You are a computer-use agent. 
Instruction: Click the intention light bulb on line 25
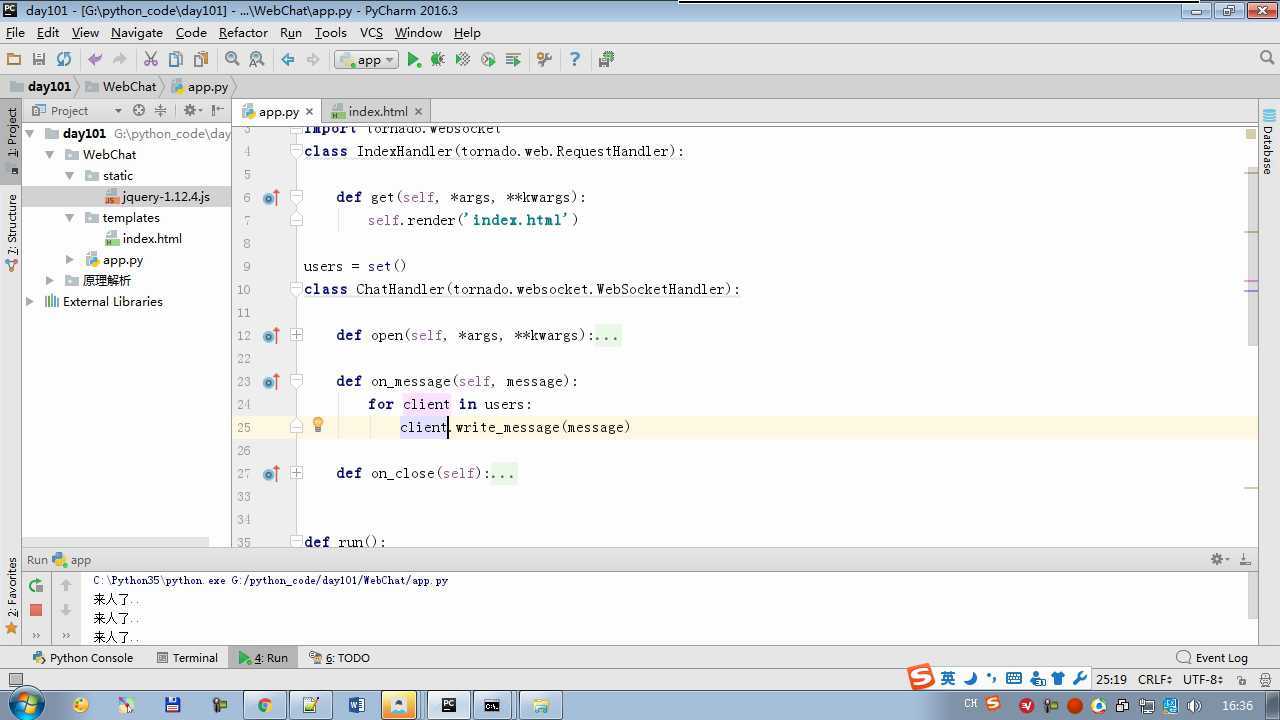click(318, 425)
